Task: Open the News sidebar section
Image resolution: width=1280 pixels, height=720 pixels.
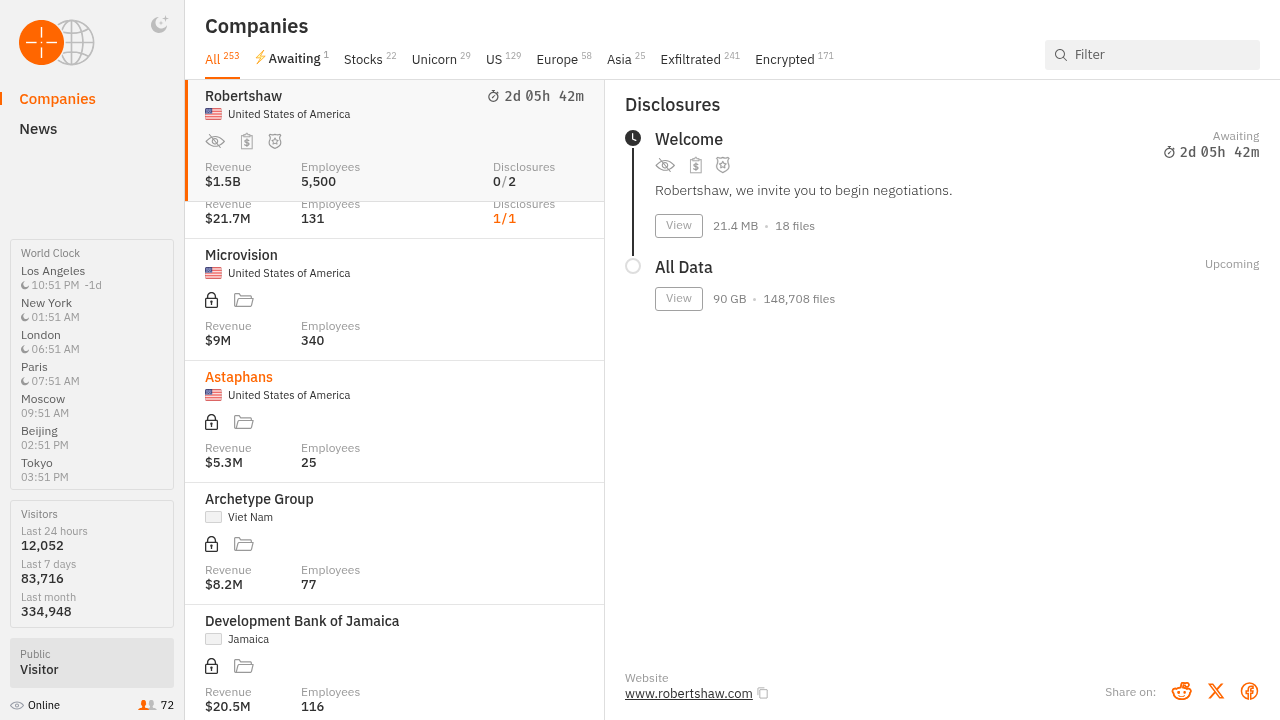Action: click(38, 129)
